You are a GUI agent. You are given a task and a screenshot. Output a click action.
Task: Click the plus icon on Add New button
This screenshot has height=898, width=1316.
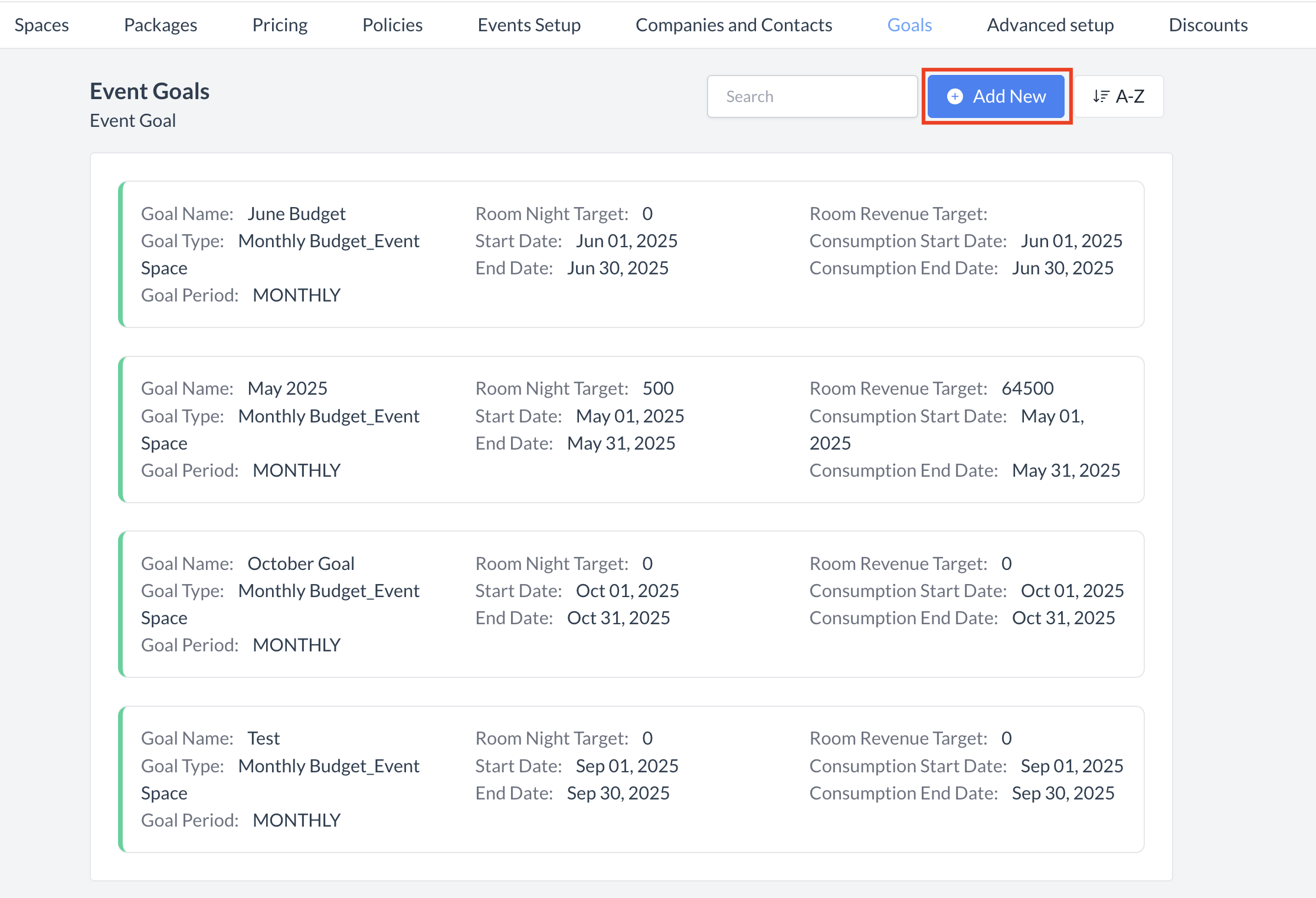tap(956, 96)
